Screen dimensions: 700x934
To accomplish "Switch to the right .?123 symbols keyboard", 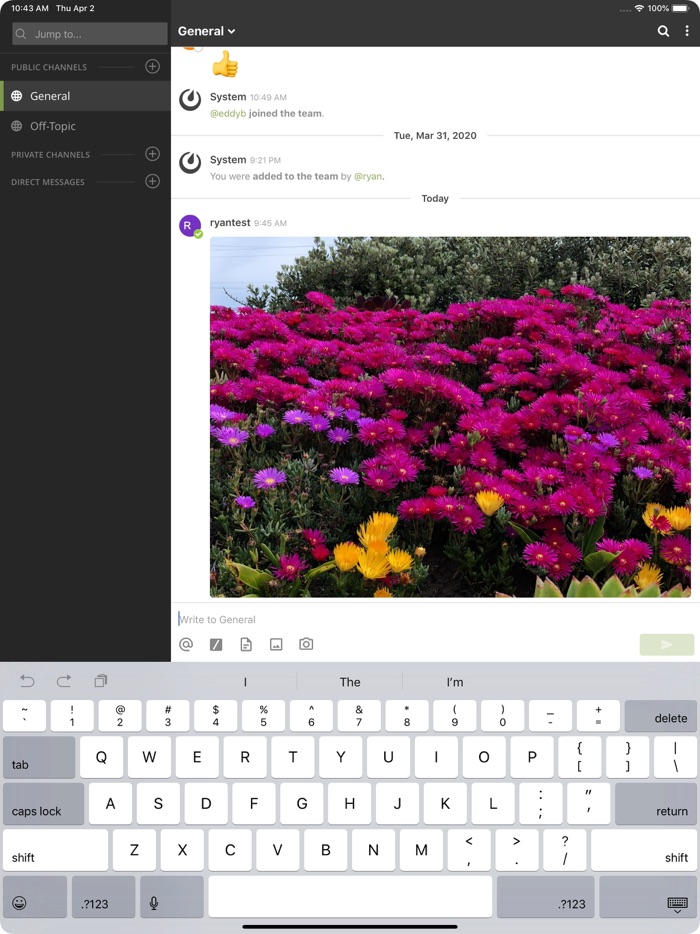I will (x=546, y=896).
